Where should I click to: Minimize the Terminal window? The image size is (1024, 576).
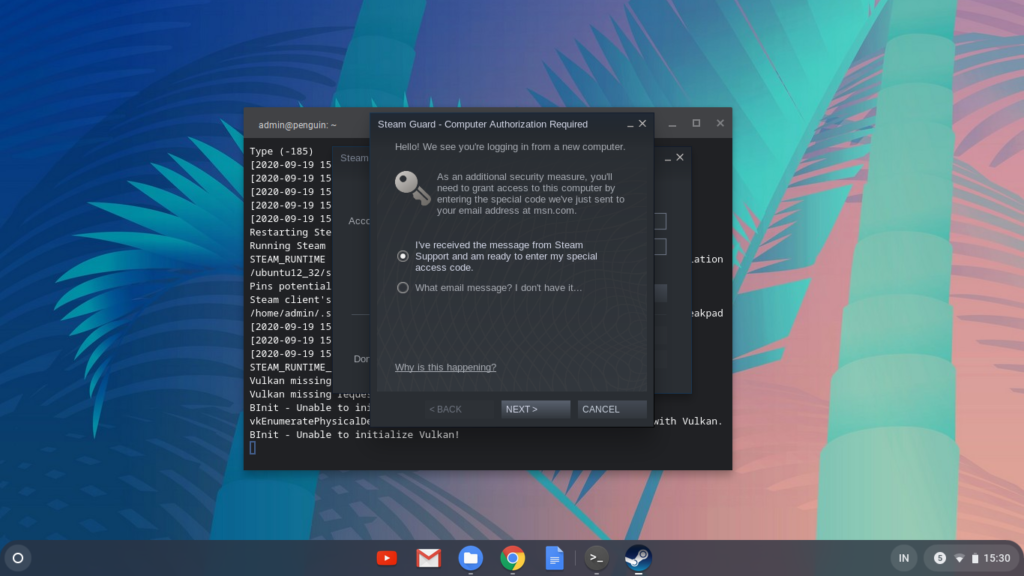(672, 123)
